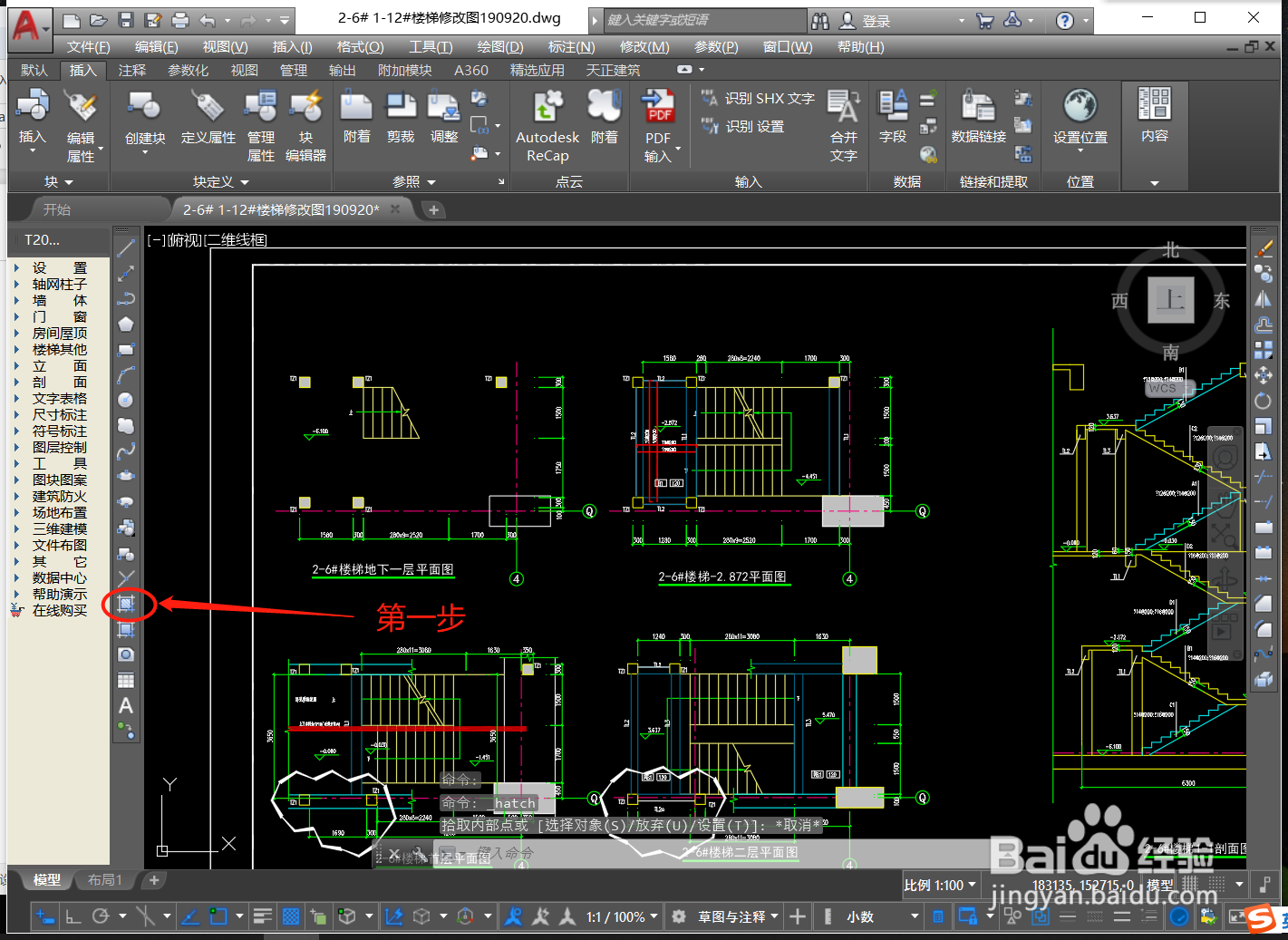The image size is (1288, 940).
Task: Select the Move modify tool
Action: click(1264, 374)
